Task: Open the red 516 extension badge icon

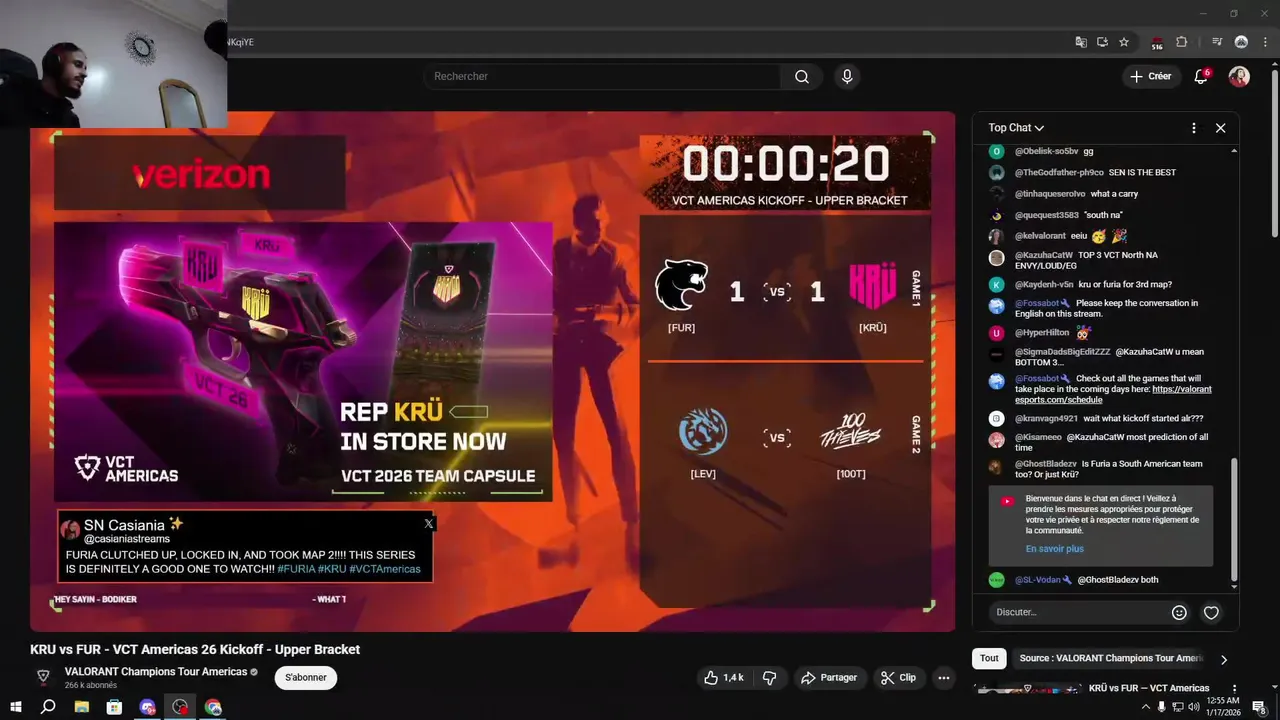Action: tap(1157, 43)
